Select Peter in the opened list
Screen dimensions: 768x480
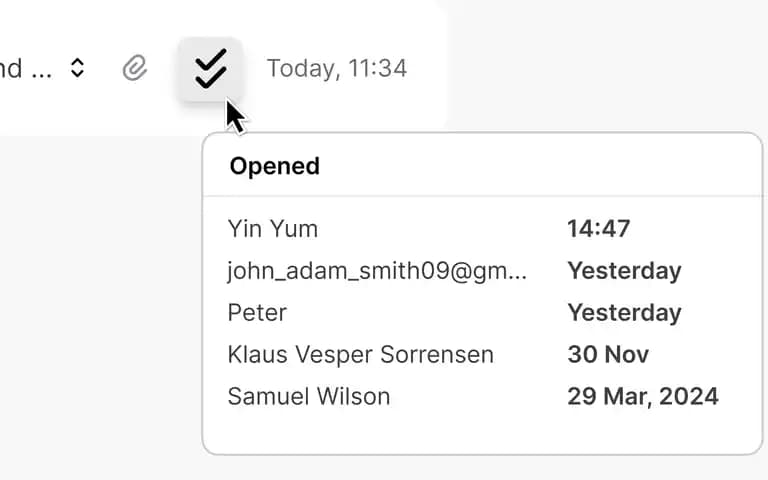(x=257, y=312)
